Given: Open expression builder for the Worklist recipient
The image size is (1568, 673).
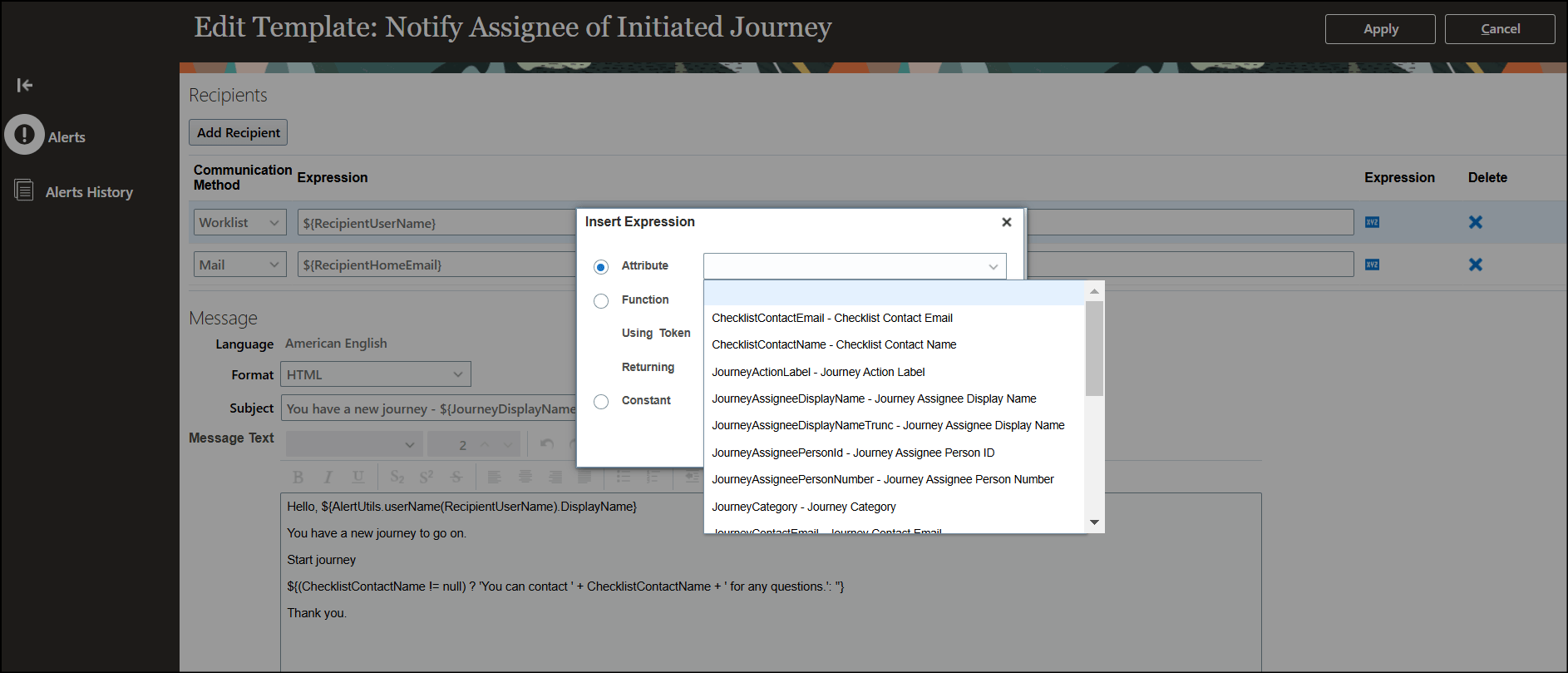Looking at the screenshot, I should pos(1372,222).
